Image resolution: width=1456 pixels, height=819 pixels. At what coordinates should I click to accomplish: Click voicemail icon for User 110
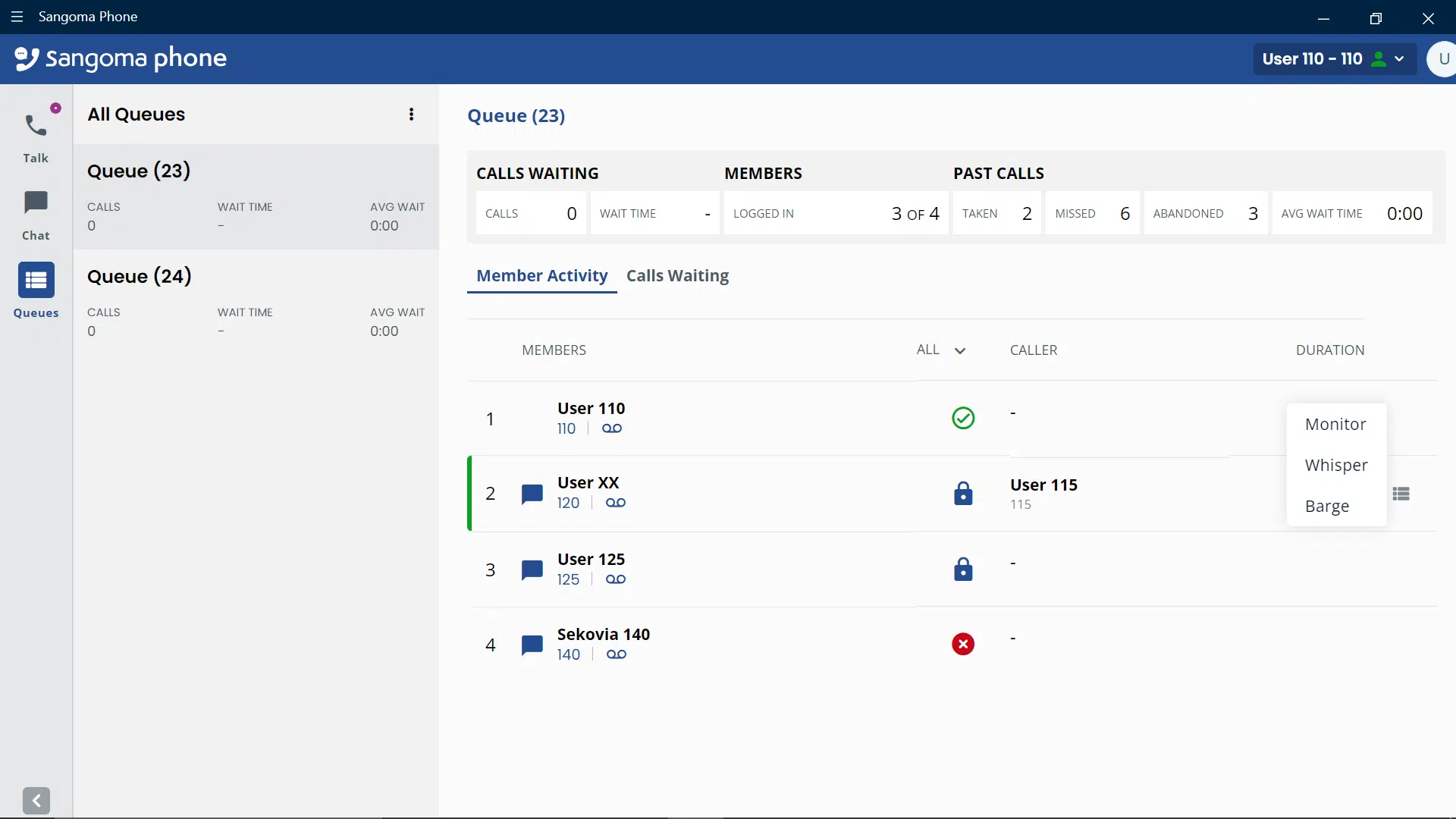(612, 428)
